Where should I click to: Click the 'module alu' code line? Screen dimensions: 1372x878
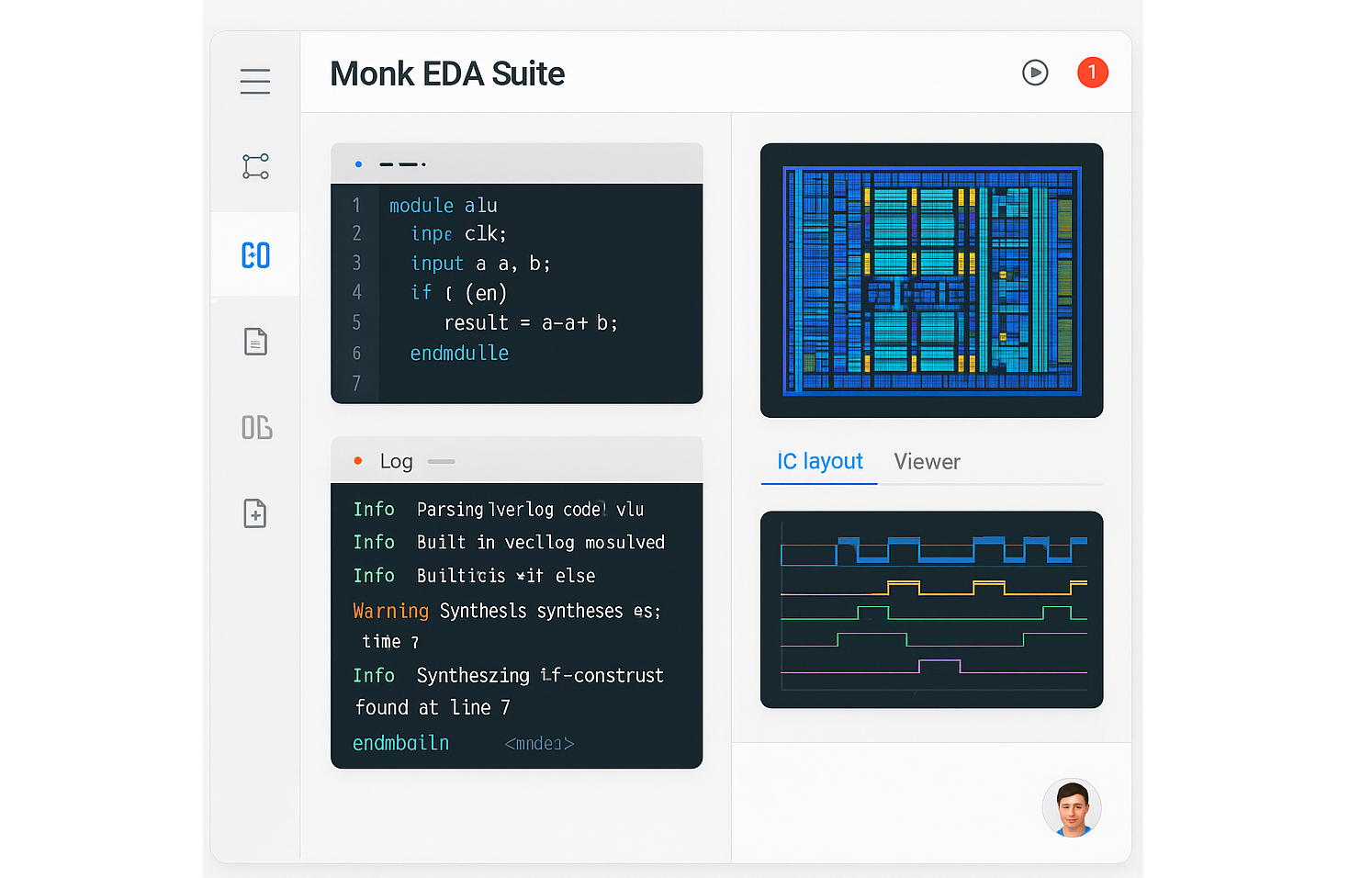click(x=443, y=206)
